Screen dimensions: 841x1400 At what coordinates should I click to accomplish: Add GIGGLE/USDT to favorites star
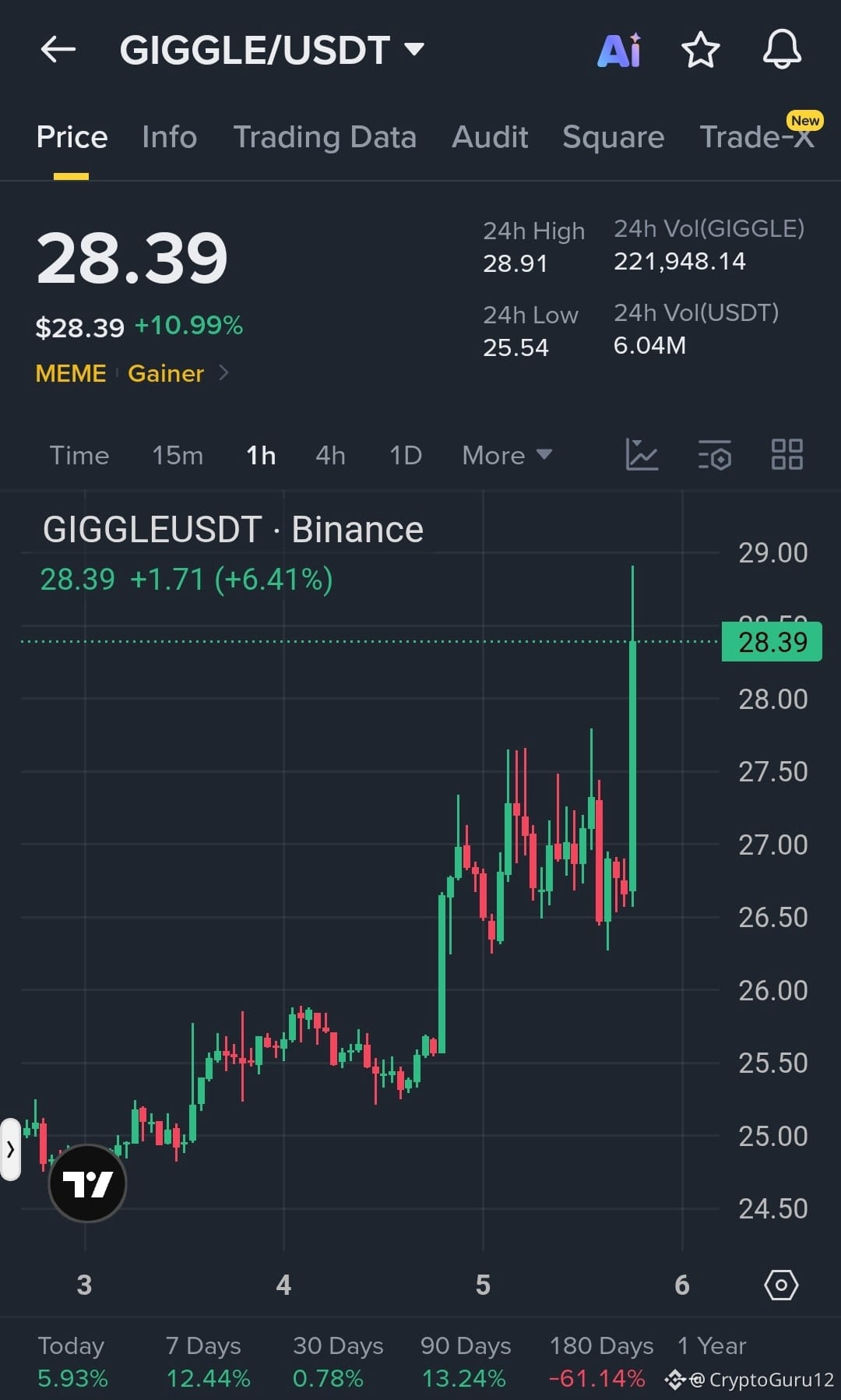point(701,50)
